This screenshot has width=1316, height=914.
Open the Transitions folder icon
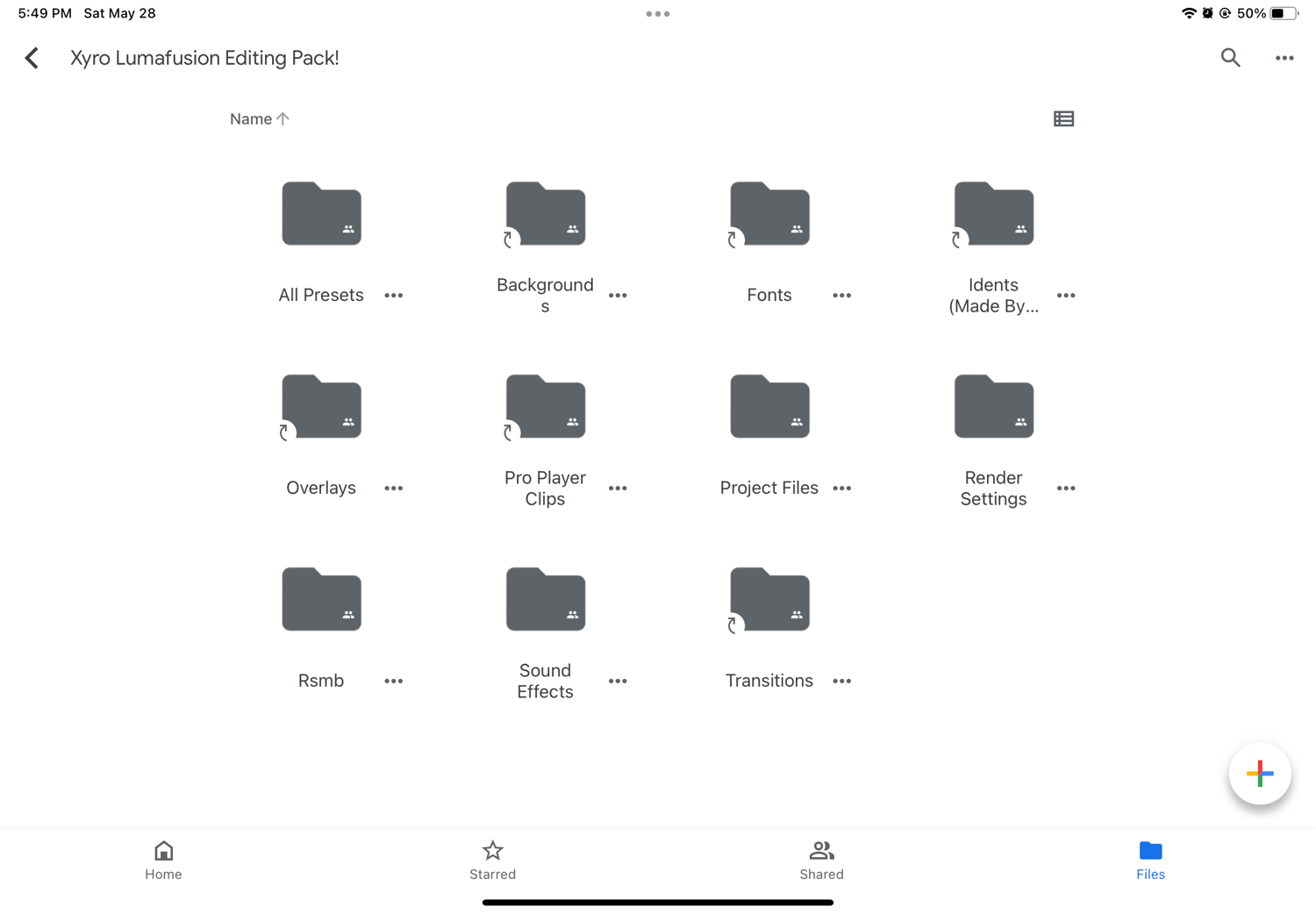(769, 599)
